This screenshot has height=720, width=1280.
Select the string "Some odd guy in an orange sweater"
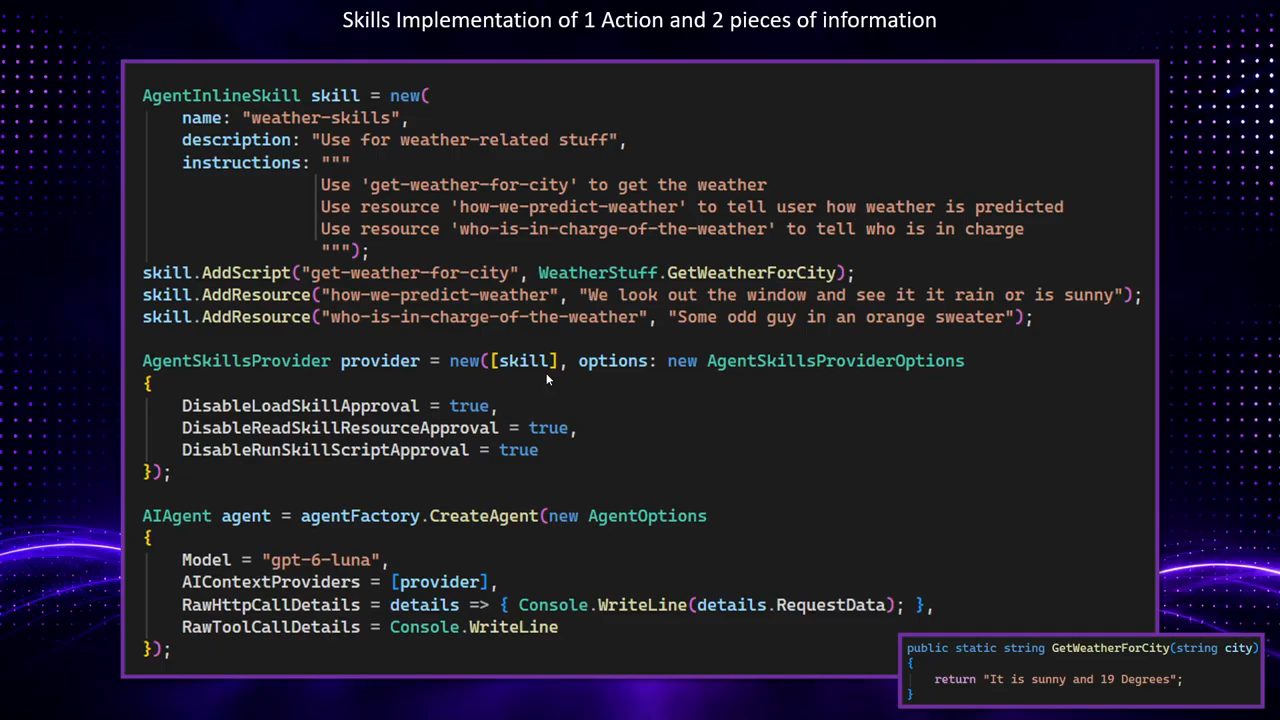[x=840, y=317]
